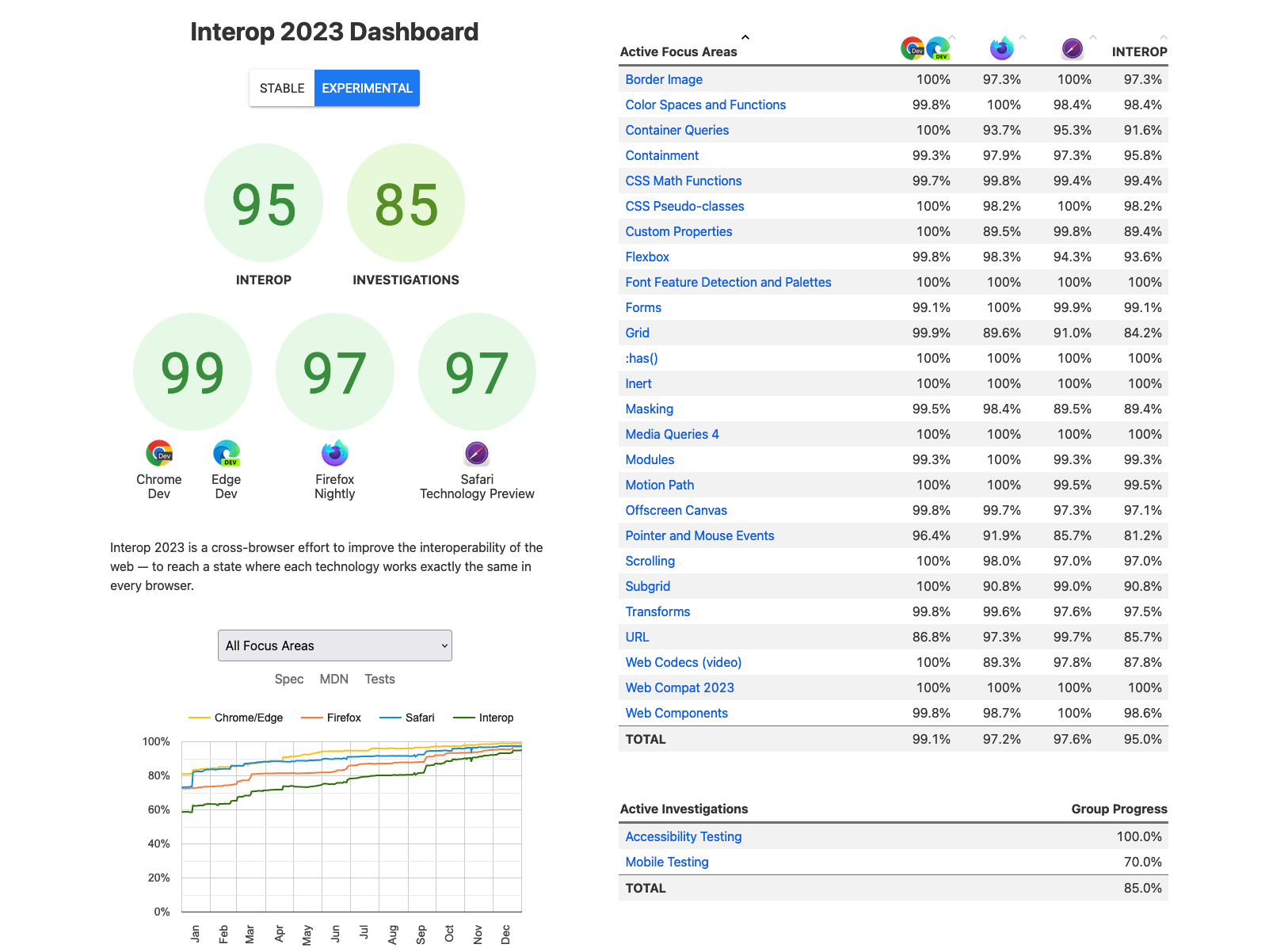This screenshot has width=1269, height=952.
Task: Switch to the Tests tab
Action: point(379,679)
